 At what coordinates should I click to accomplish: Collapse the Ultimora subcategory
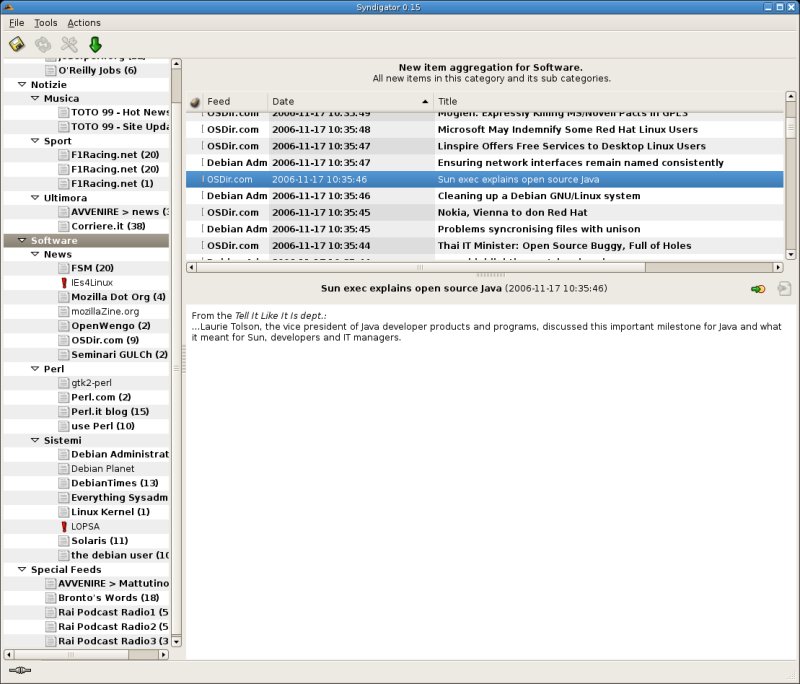[x=35, y=198]
